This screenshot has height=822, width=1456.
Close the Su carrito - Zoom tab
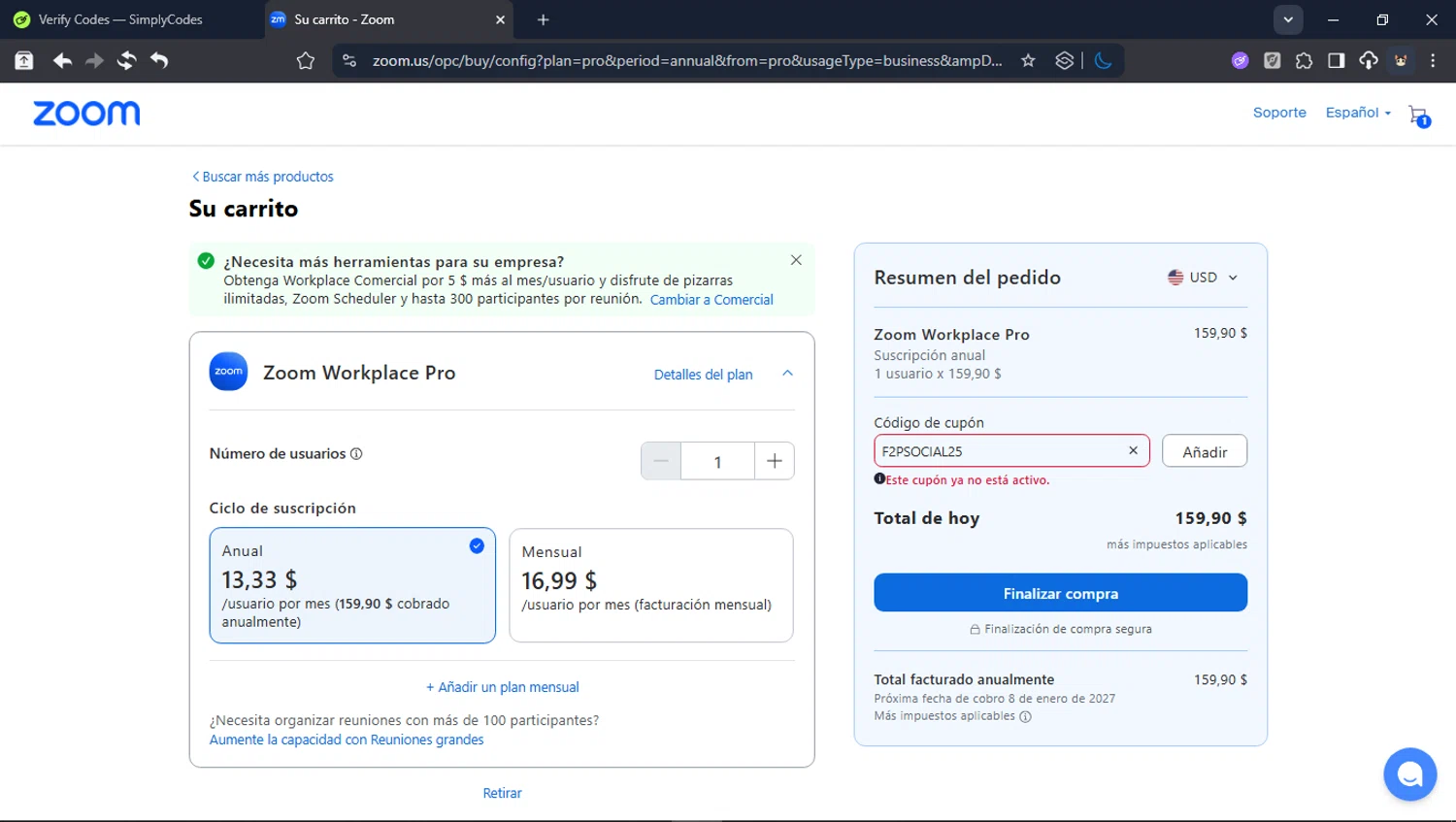[x=500, y=19]
